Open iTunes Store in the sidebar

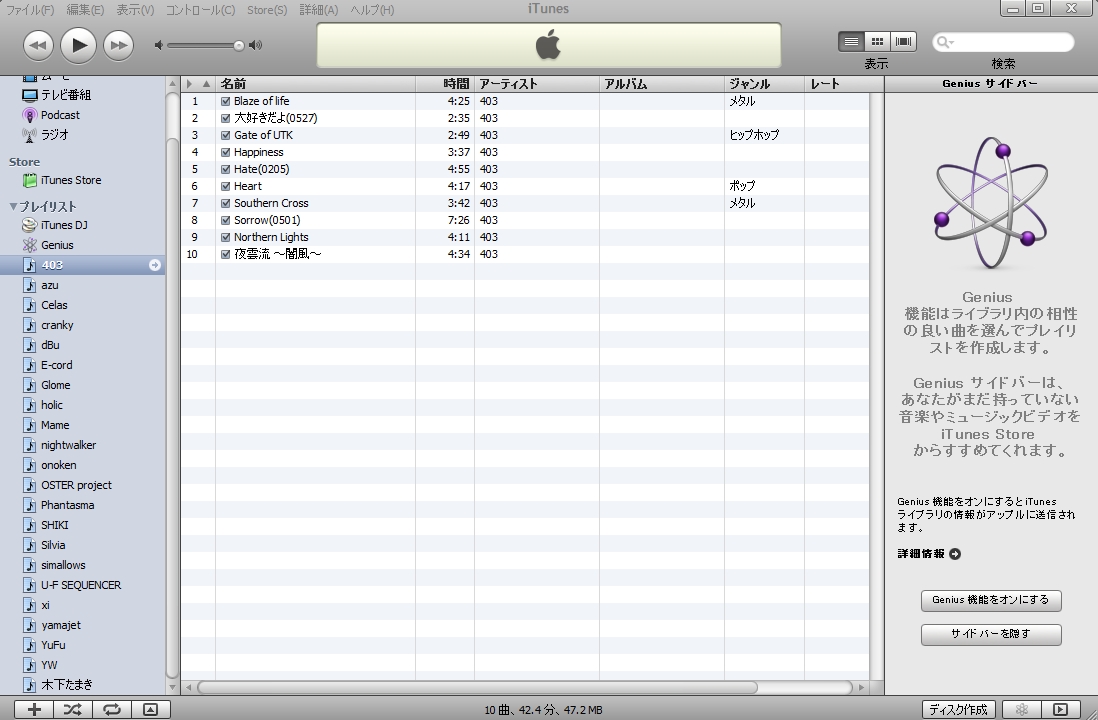point(71,180)
